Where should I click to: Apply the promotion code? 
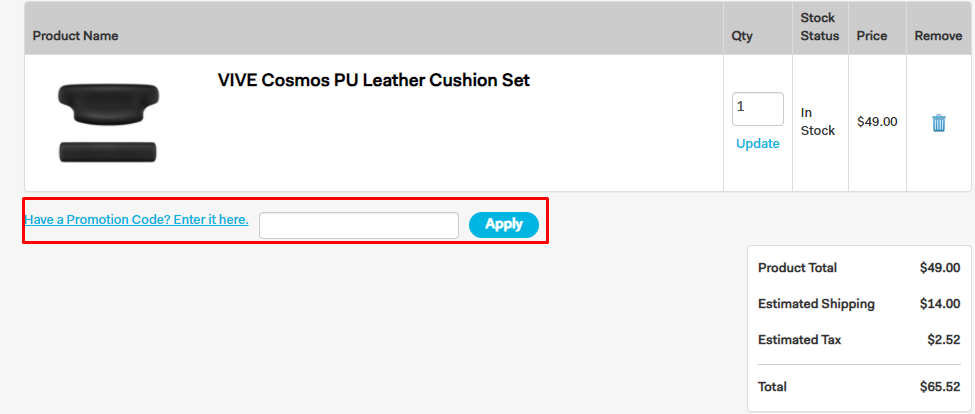[x=504, y=224]
